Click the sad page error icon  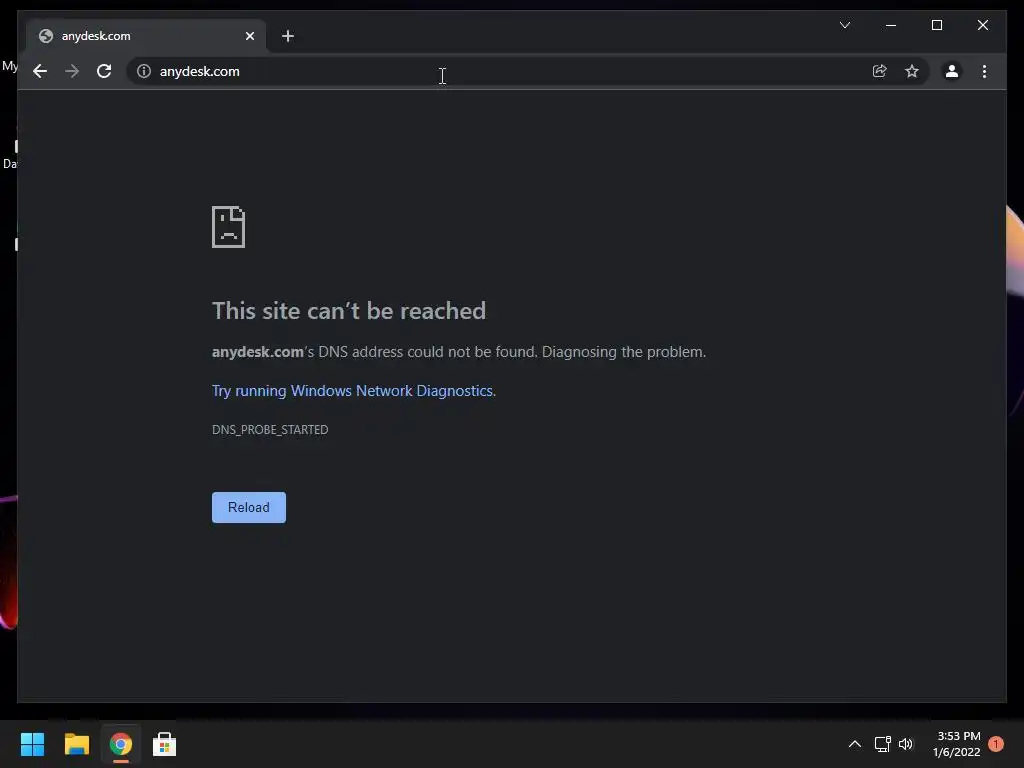coord(229,227)
